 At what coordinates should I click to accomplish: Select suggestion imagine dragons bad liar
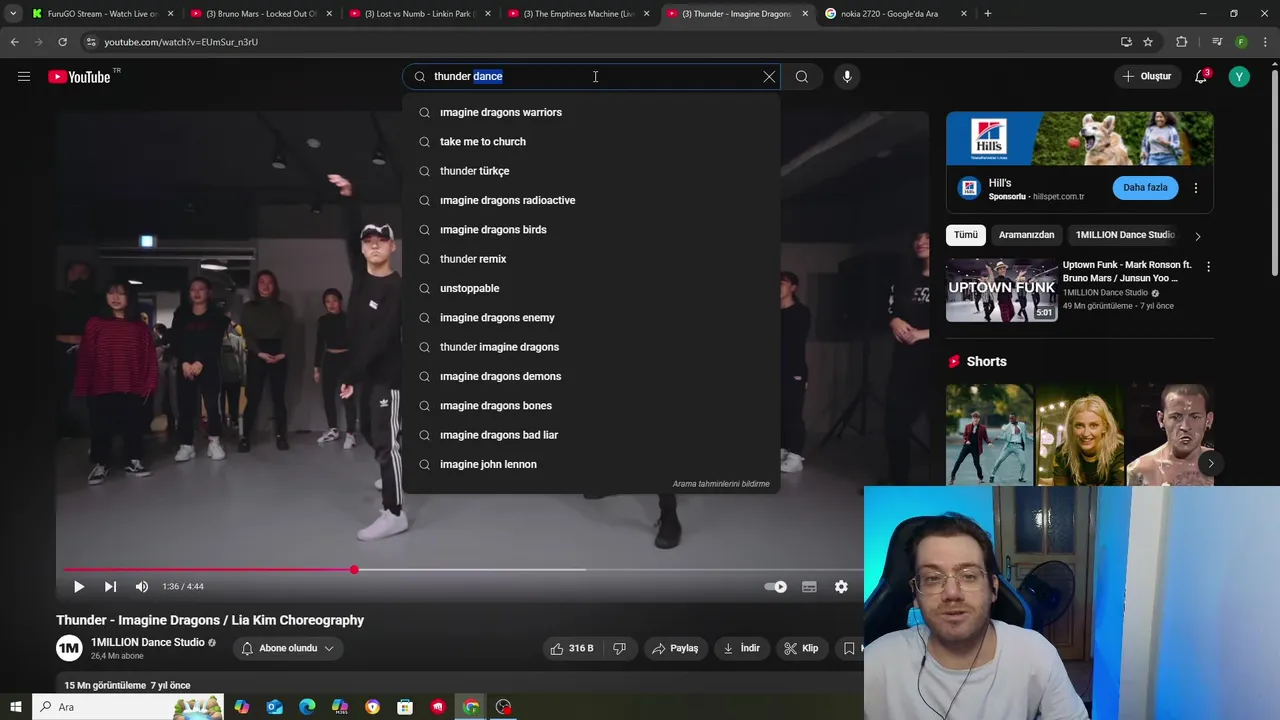[x=590, y=435]
